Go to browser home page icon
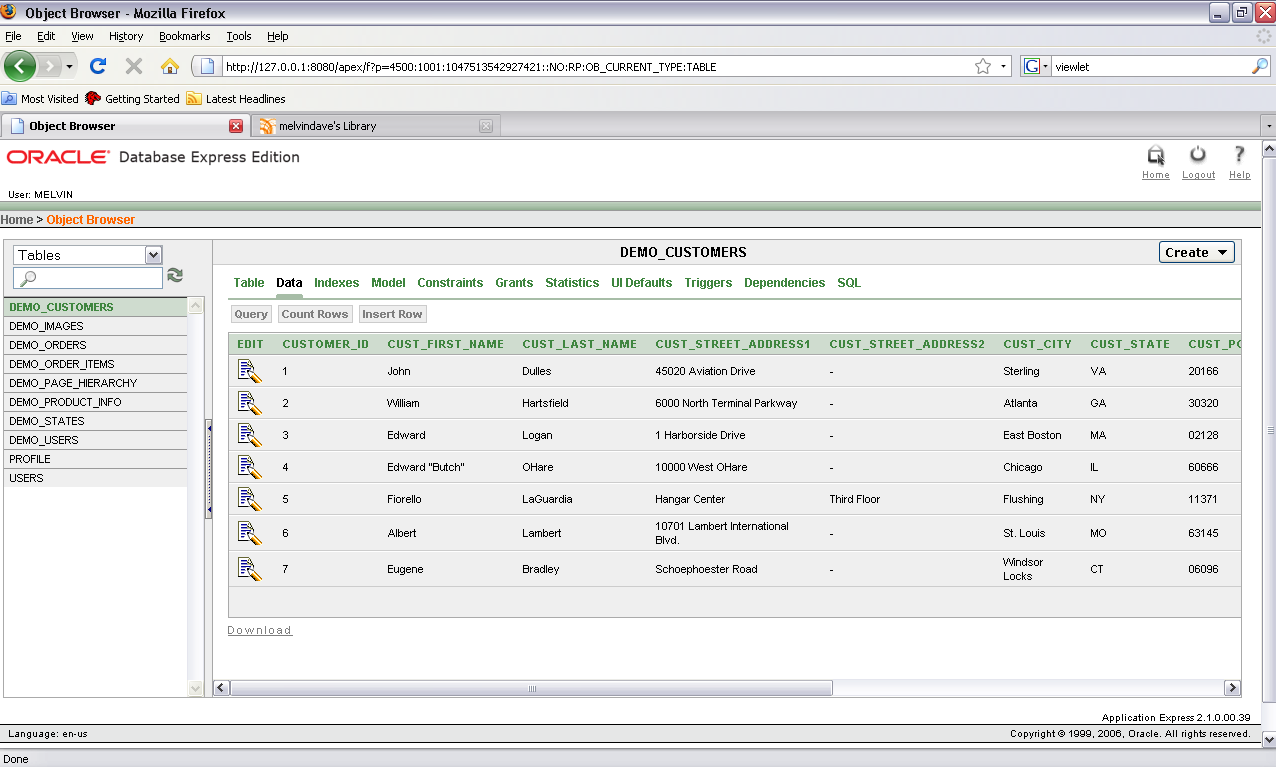The height and width of the screenshot is (767, 1276). (x=170, y=67)
